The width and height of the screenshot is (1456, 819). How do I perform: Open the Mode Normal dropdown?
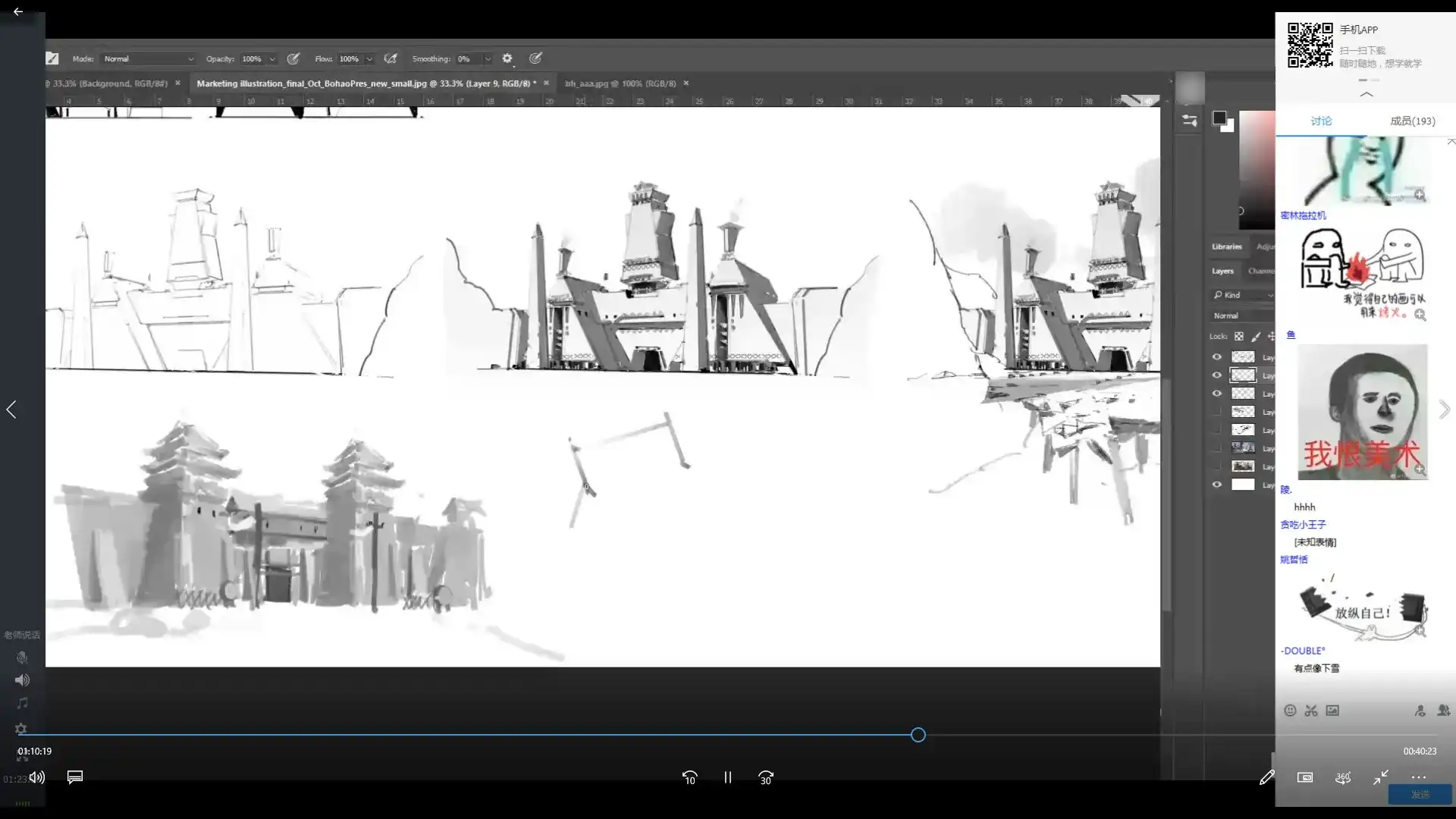click(148, 58)
